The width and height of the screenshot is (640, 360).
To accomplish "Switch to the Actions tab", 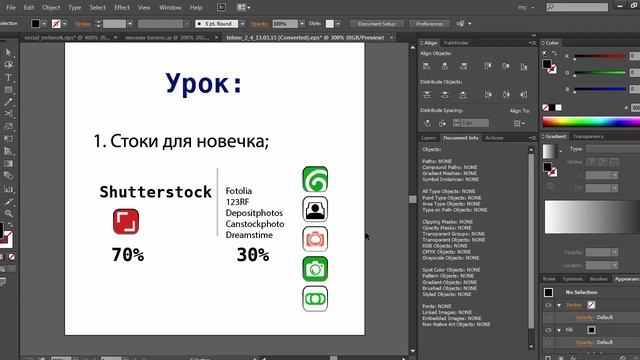I will coord(494,138).
